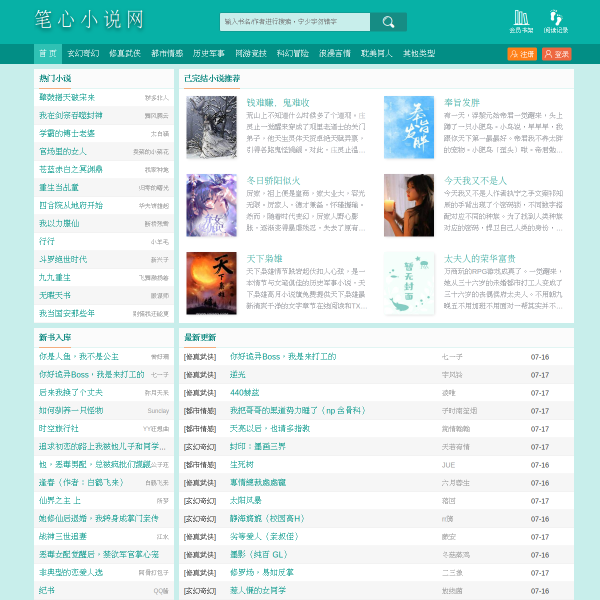Open the snowy cover of 钱难赚，鬼难收

(211, 127)
